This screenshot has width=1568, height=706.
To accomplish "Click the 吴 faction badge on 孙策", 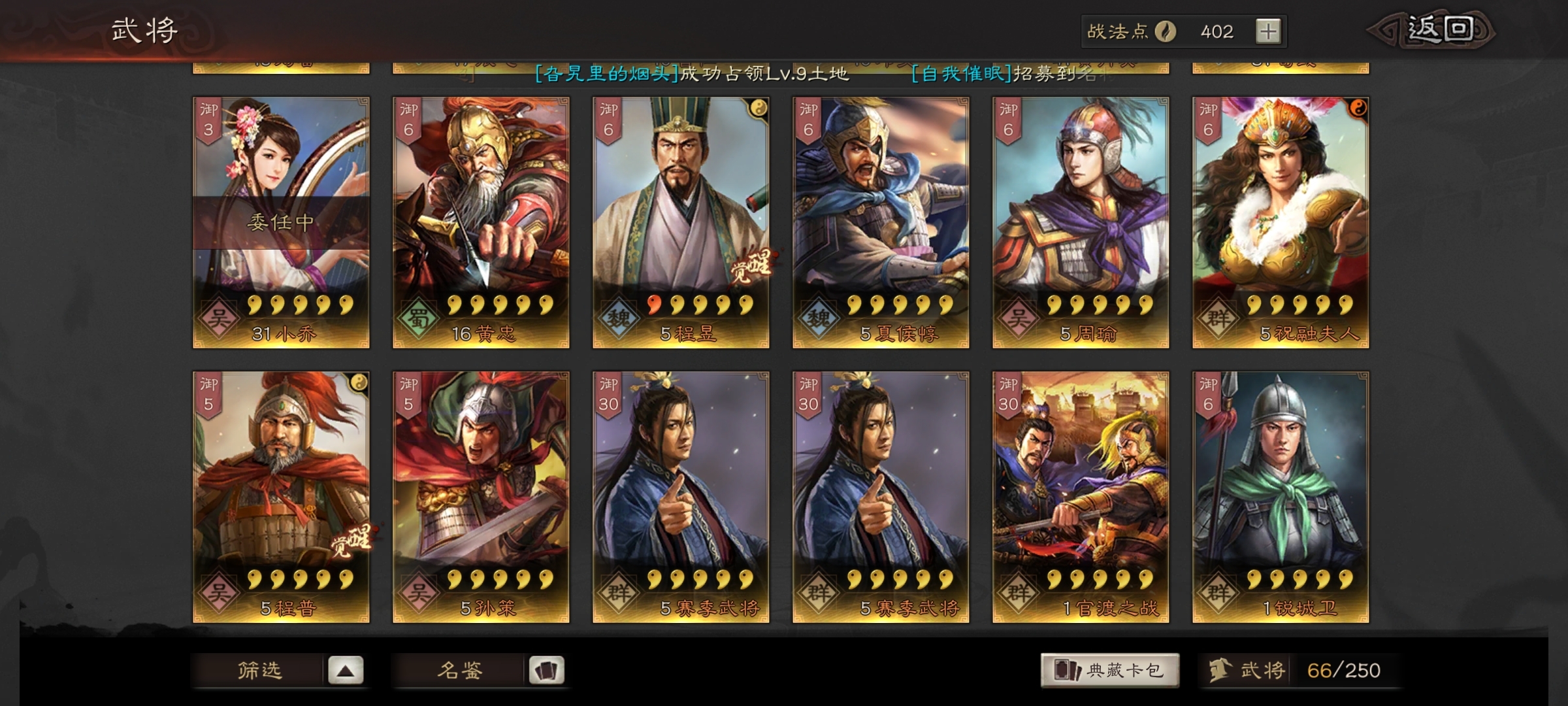I will click(419, 594).
